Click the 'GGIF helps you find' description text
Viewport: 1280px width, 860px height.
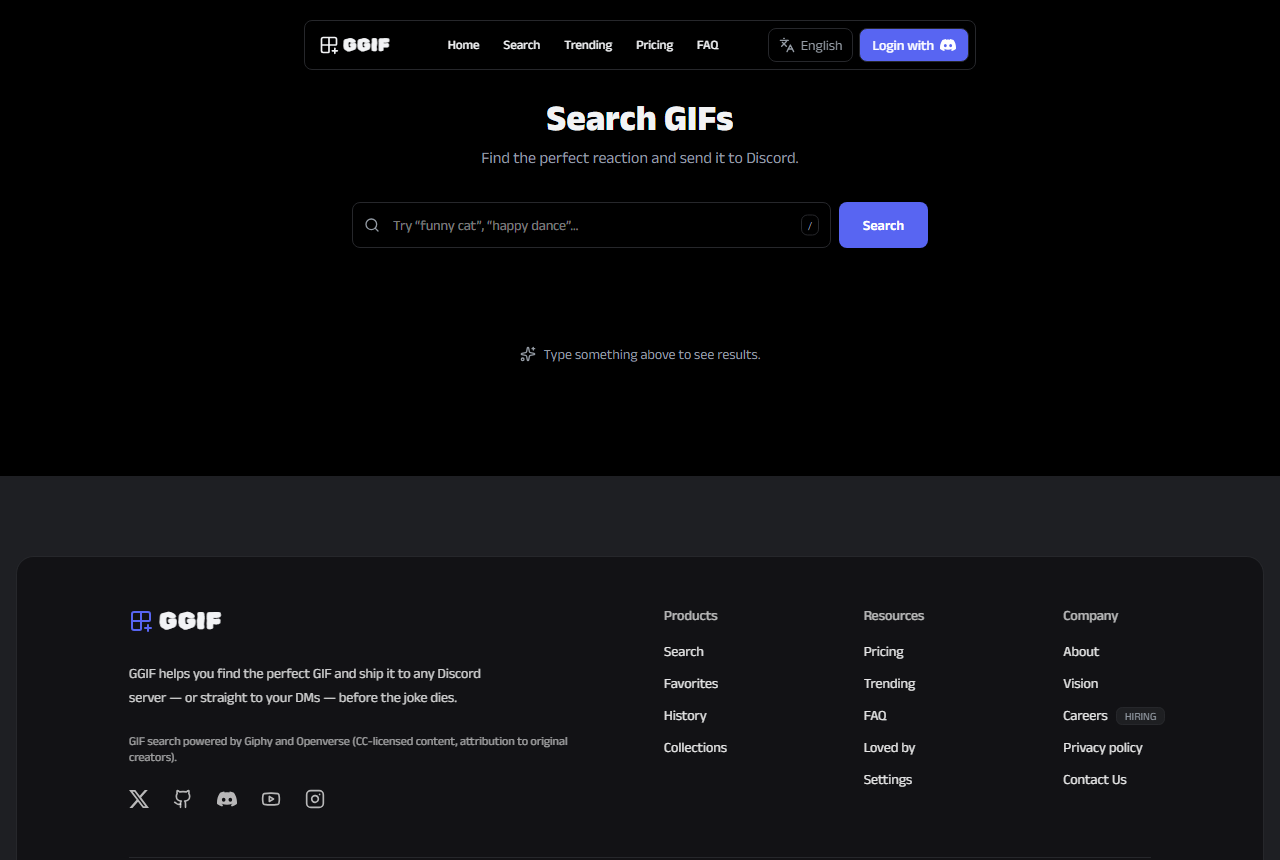point(305,686)
